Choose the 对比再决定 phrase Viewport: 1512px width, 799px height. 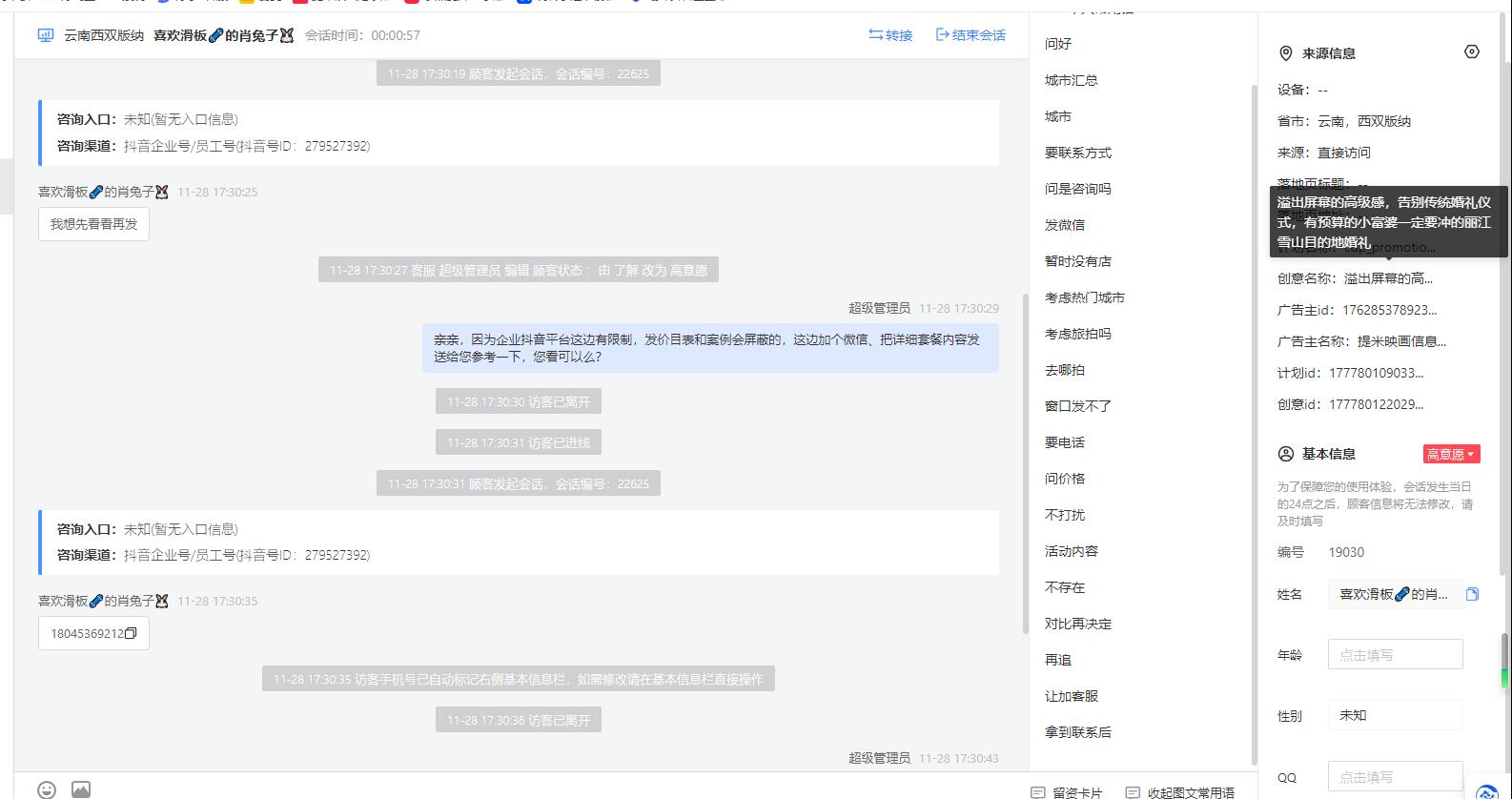1078,624
